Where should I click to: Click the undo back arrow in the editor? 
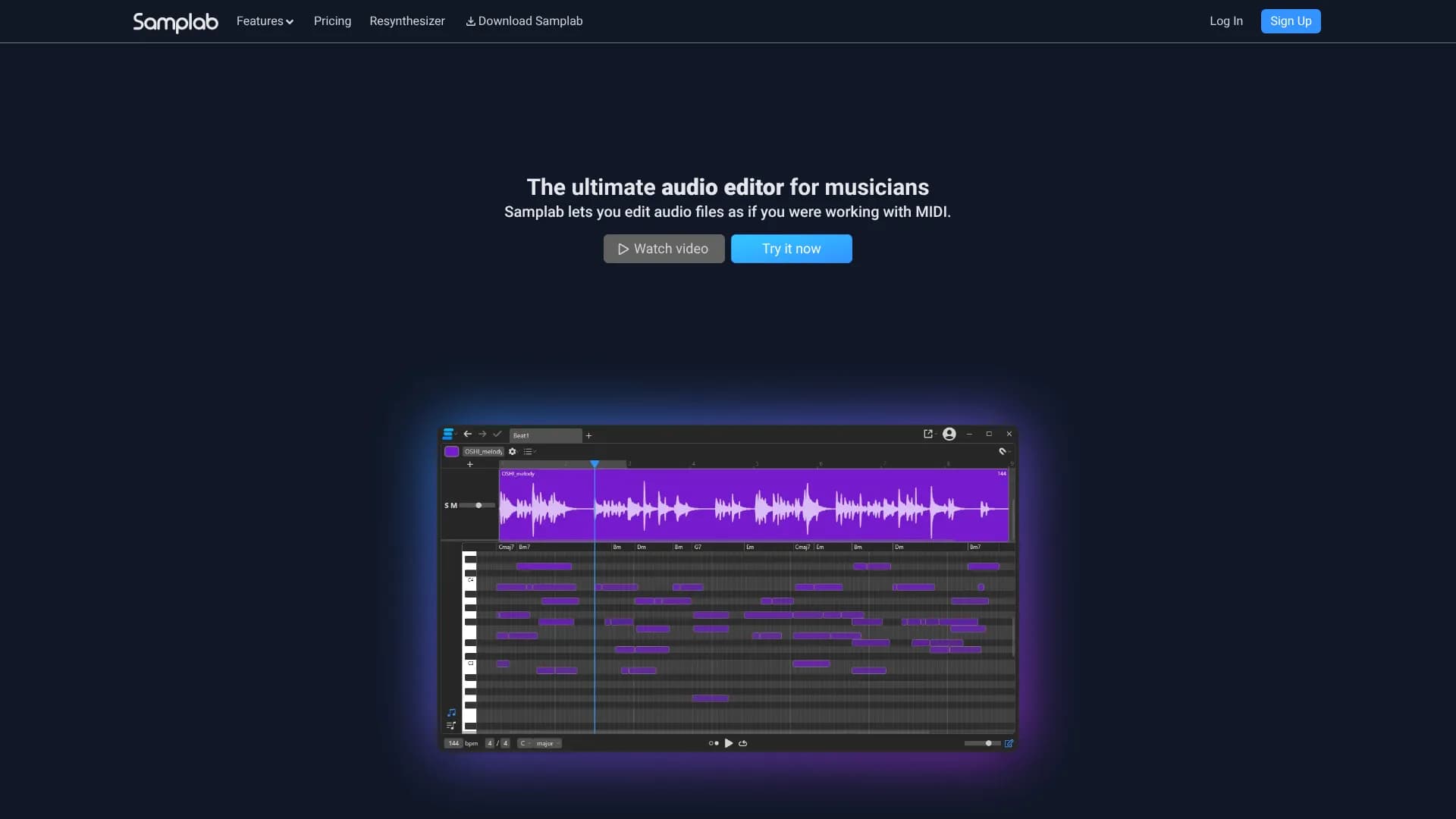click(x=467, y=435)
